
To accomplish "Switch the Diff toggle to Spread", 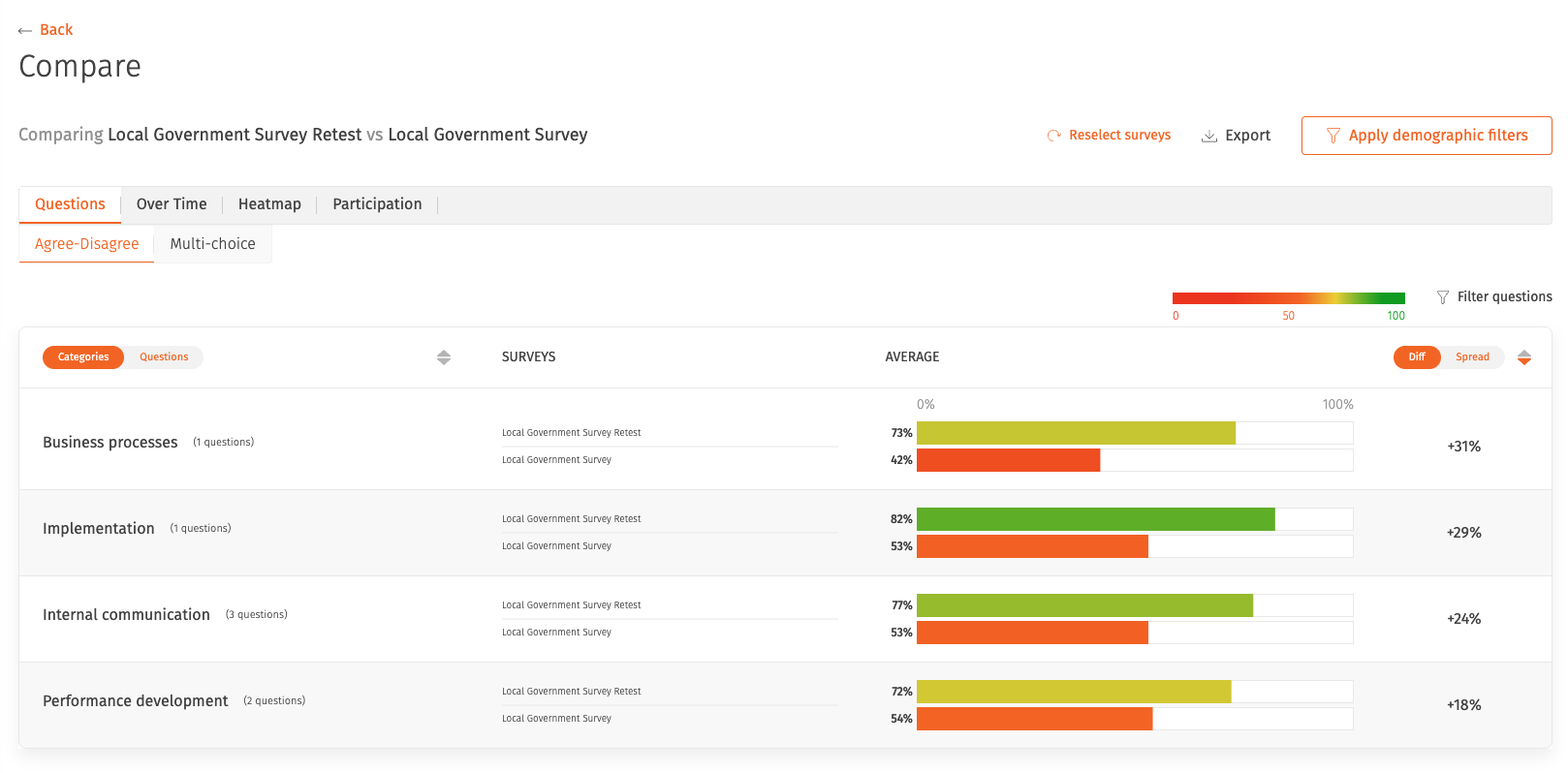I will click(x=1472, y=357).
